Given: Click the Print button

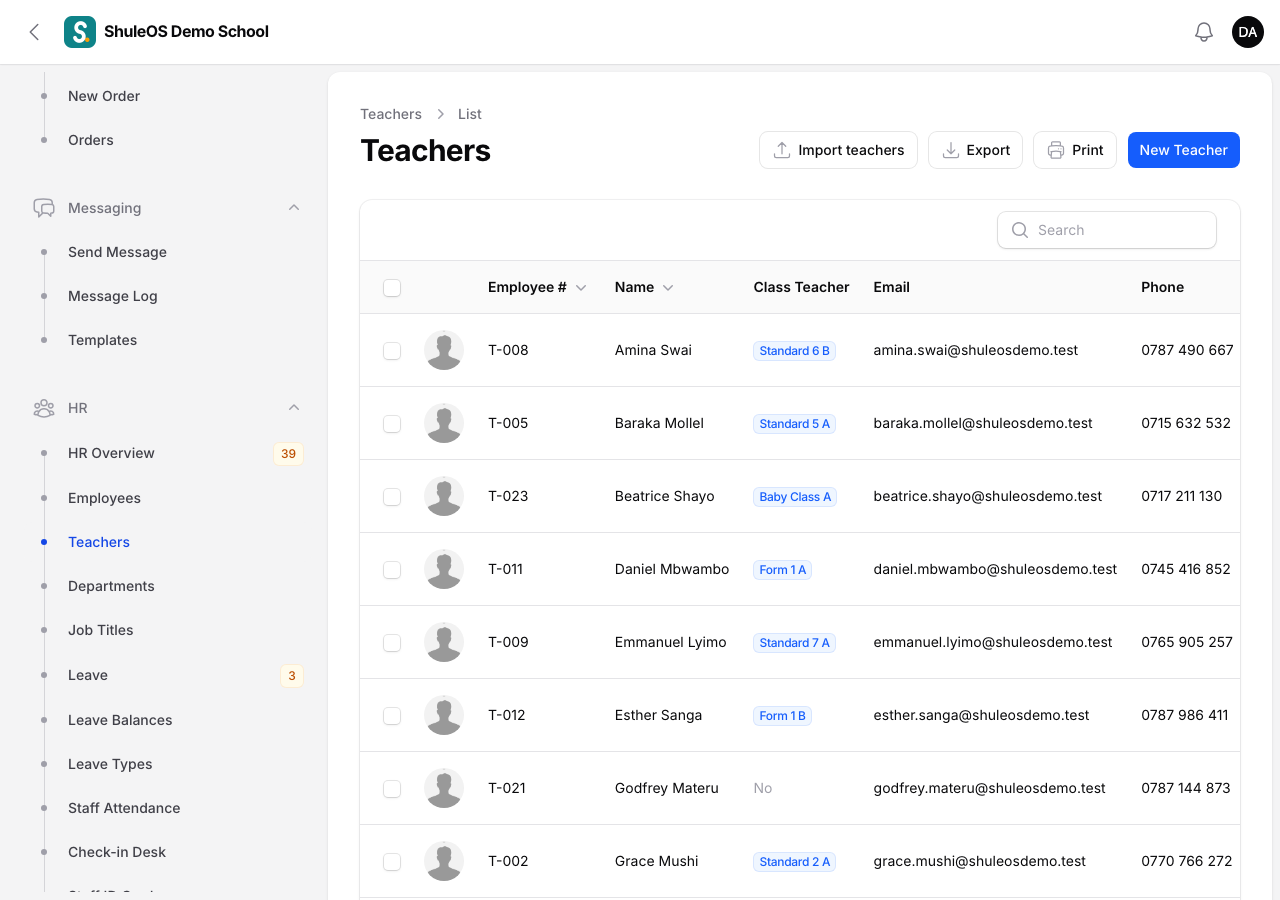Looking at the screenshot, I should coord(1075,150).
